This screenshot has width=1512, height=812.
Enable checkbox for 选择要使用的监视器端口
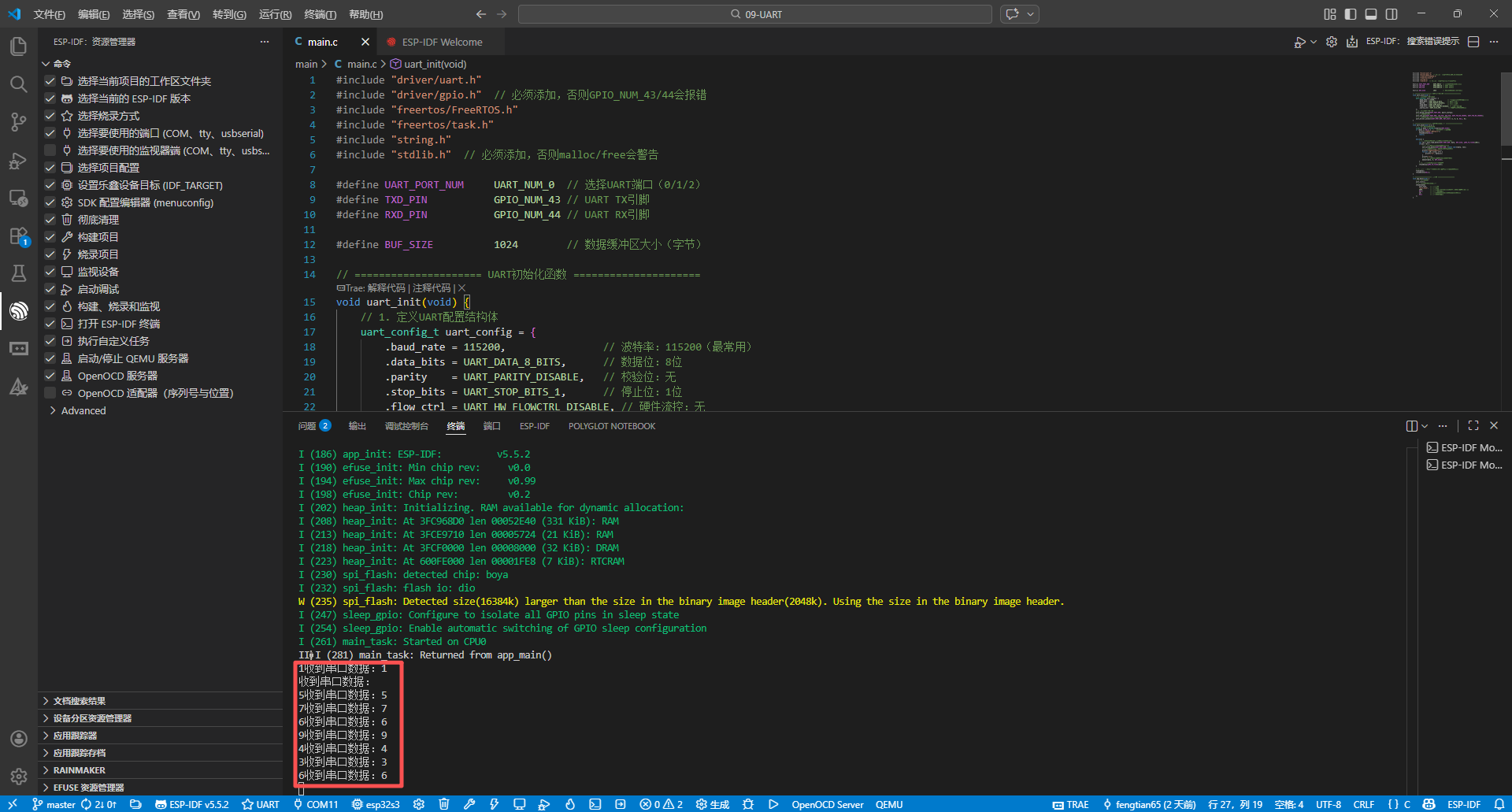[50, 150]
